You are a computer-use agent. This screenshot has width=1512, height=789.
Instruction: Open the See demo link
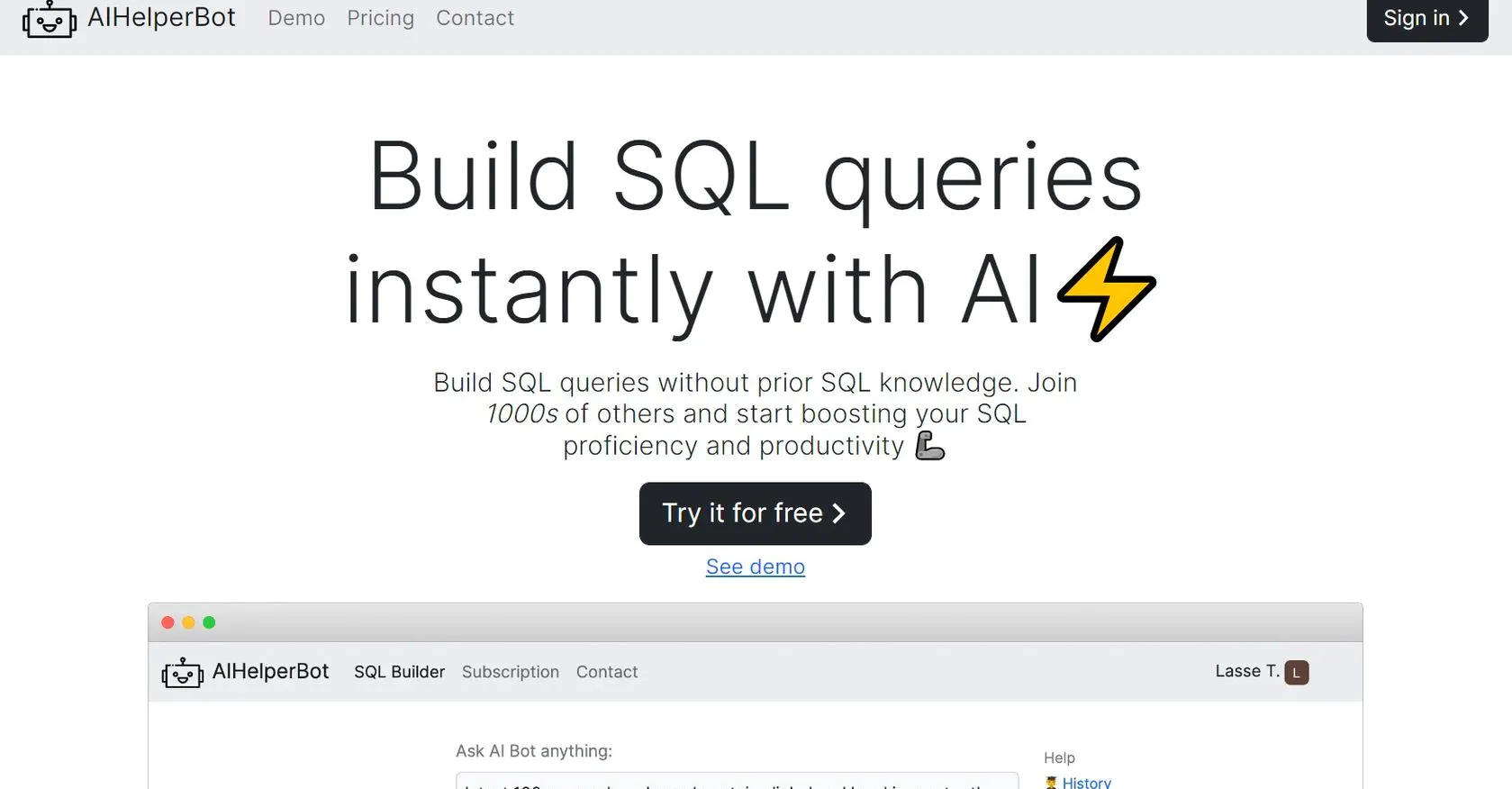coord(755,567)
